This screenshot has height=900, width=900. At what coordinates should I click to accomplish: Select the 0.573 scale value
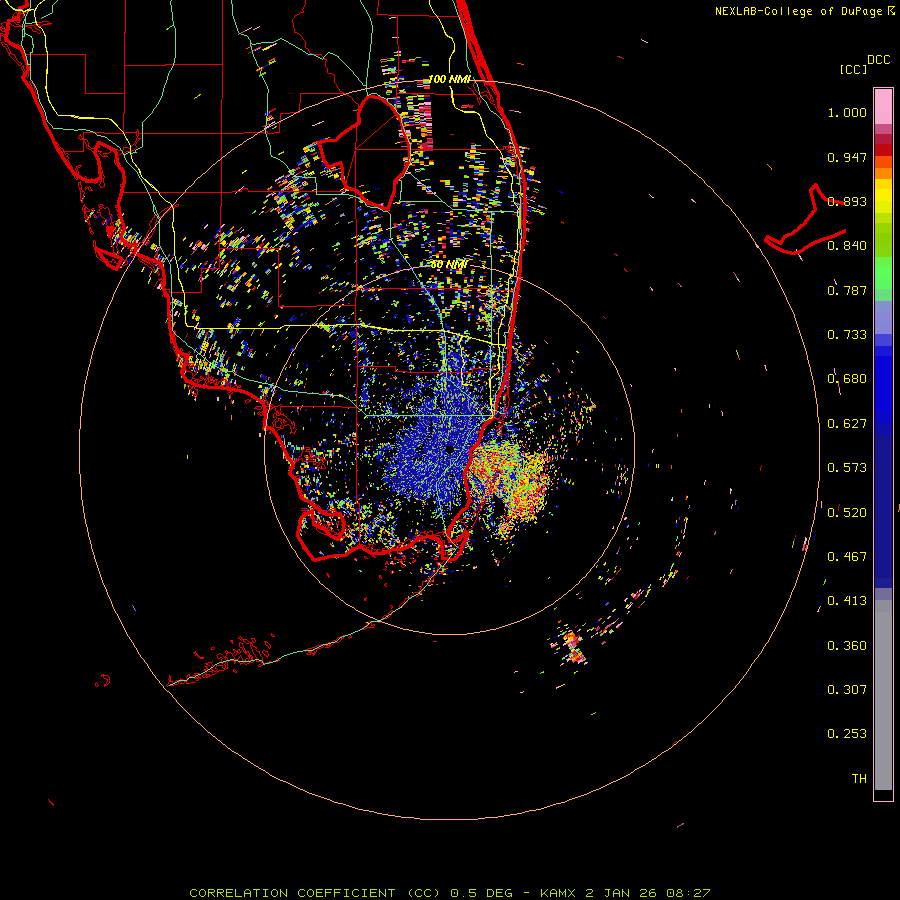click(847, 468)
